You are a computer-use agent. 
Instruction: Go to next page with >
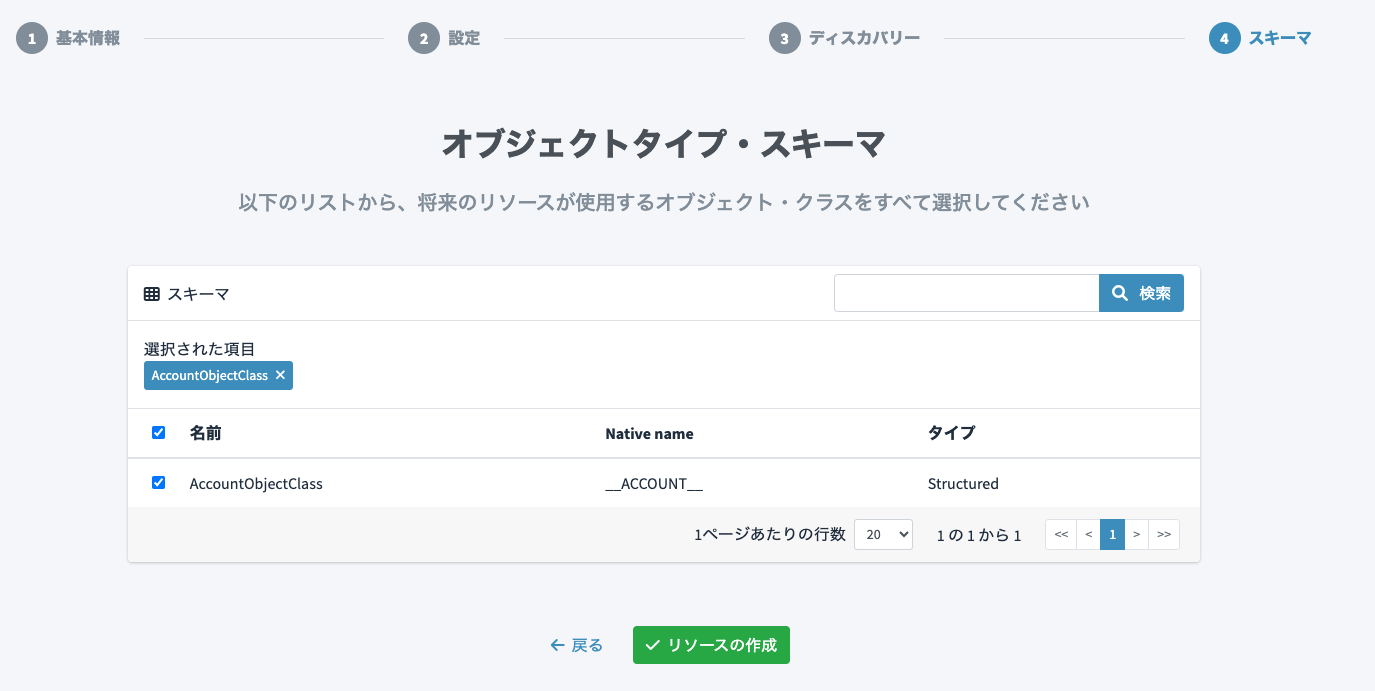tap(1136, 534)
